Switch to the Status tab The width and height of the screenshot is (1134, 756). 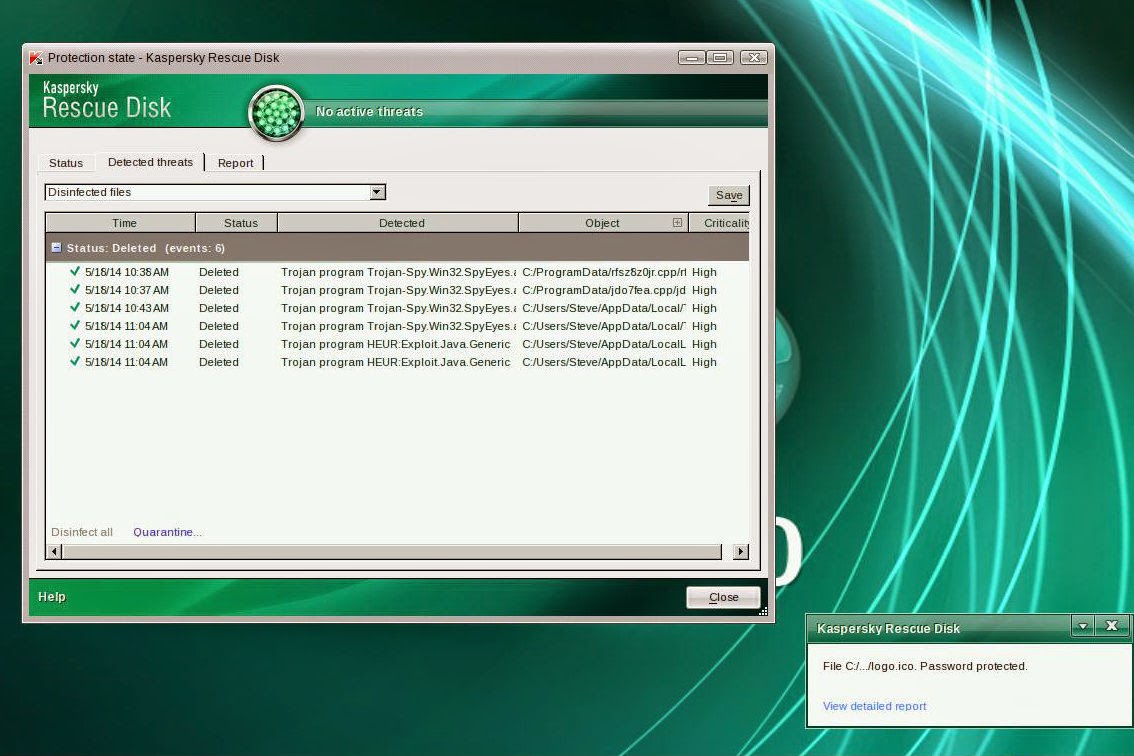pos(66,163)
